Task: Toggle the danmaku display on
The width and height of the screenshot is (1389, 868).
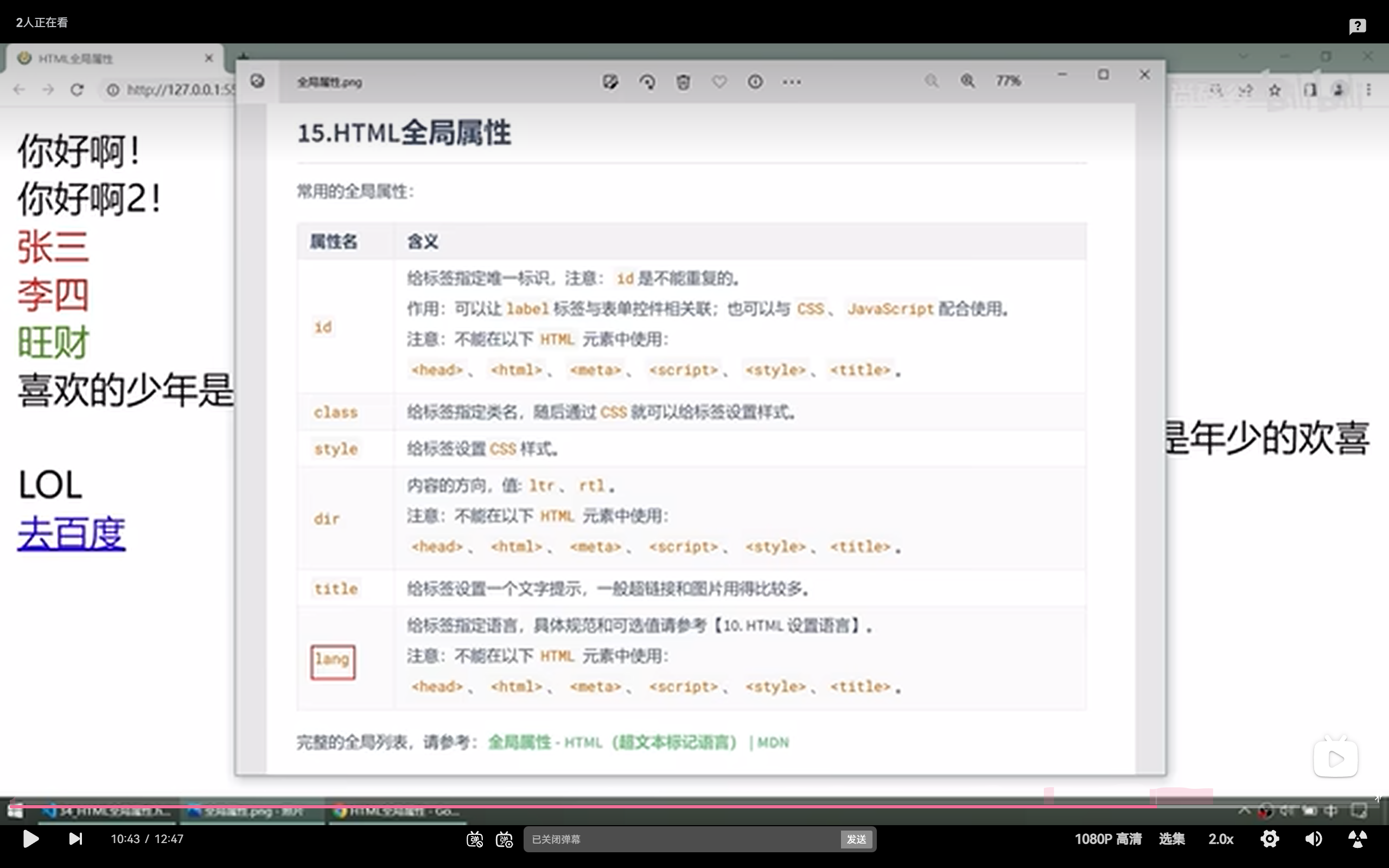Action: (x=474, y=839)
